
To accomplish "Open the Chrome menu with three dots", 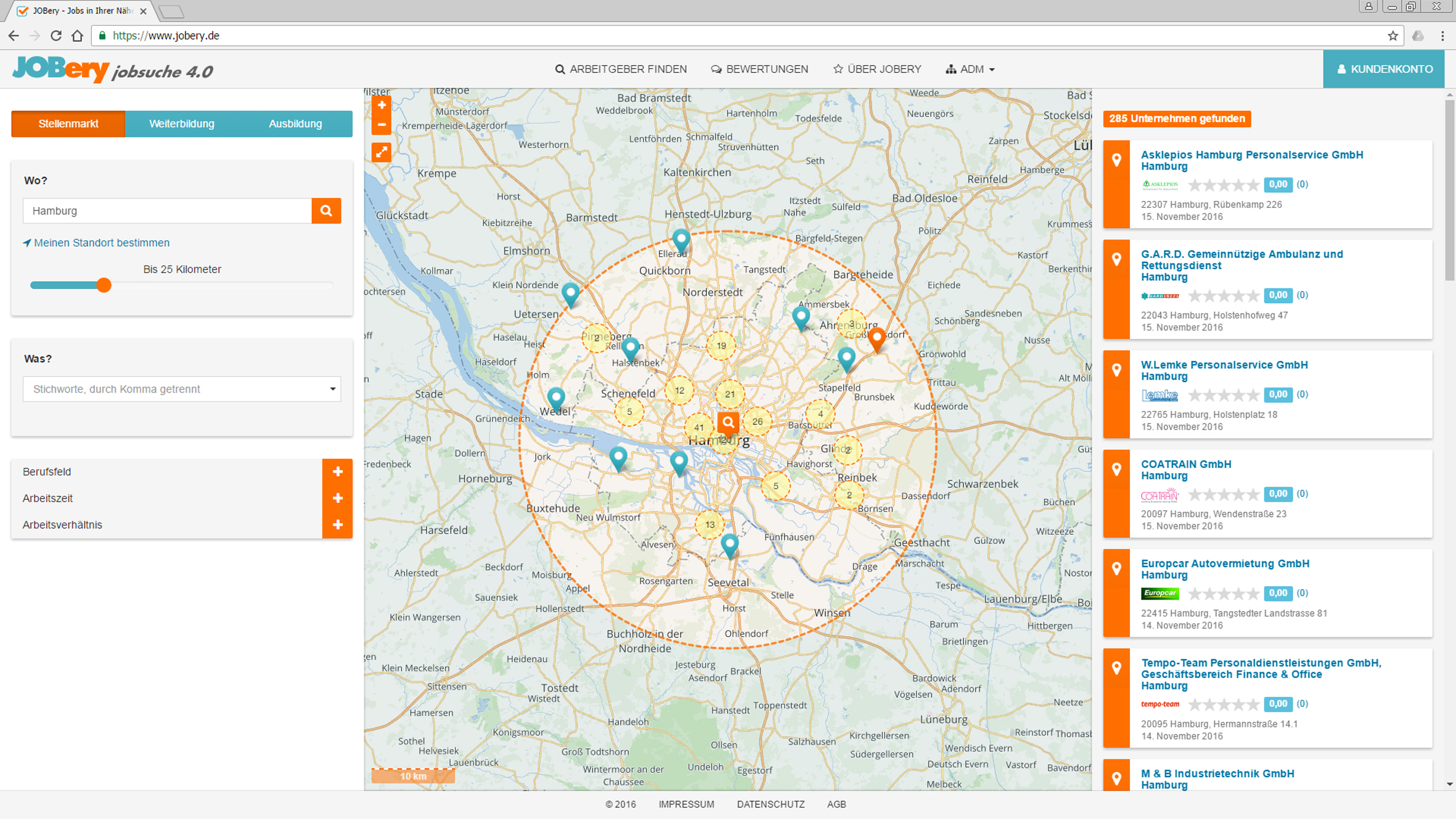I will tap(1442, 36).
